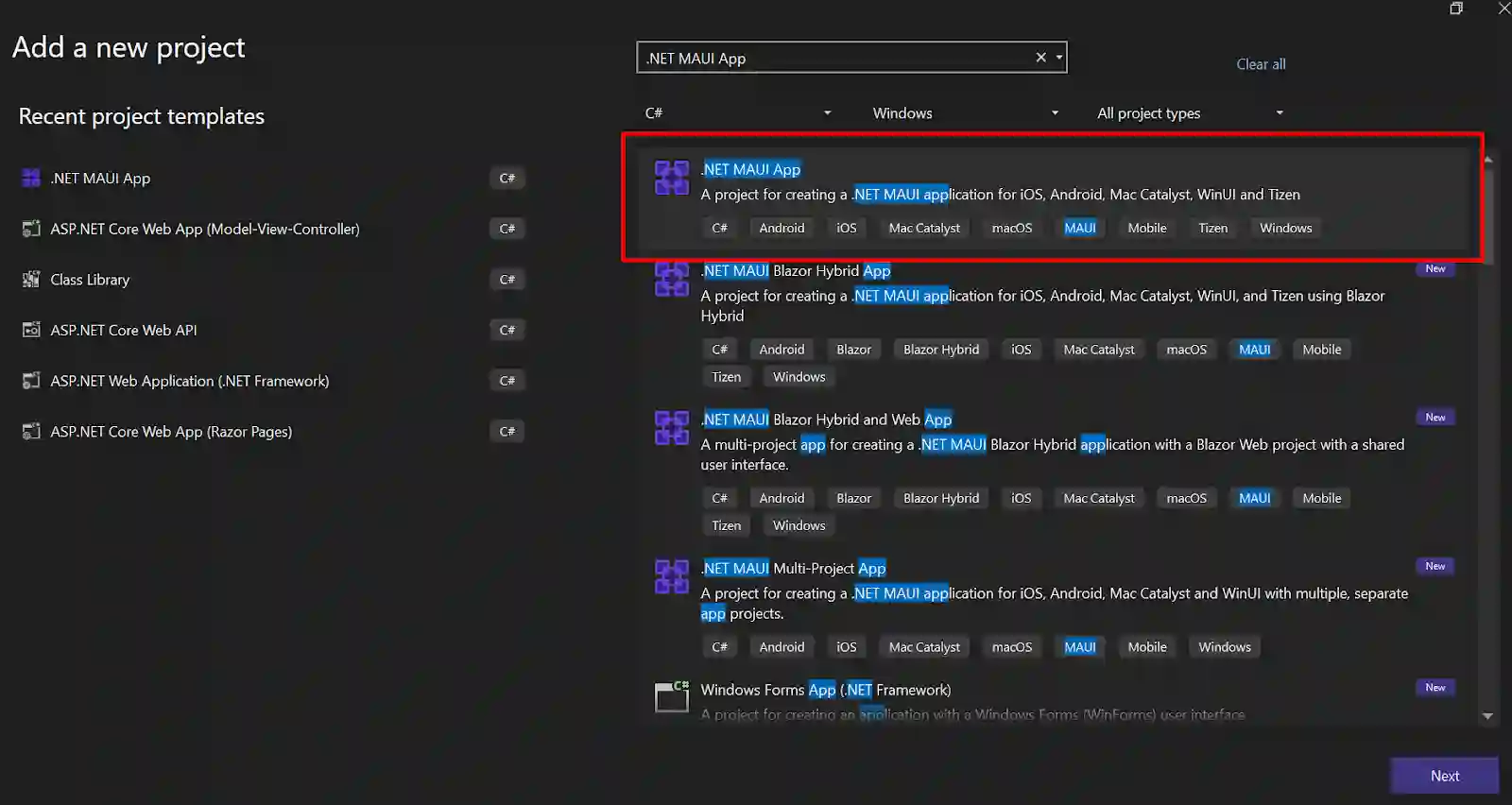Click the .NET MAUI App template icon
Image resolution: width=1512 pixels, height=805 pixels.
[x=672, y=178]
